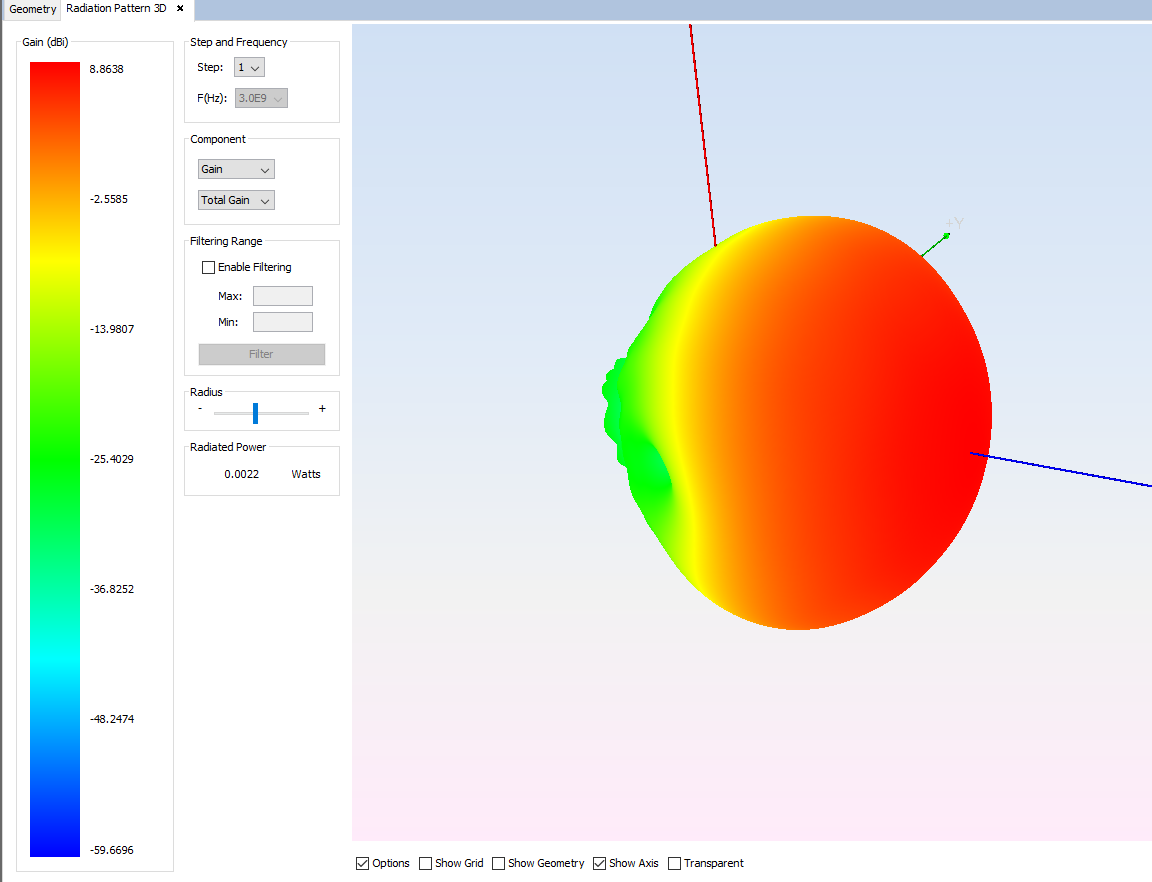1152x882 pixels.
Task: Enable Transparent rendering mode
Action: (x=675, y=863)
